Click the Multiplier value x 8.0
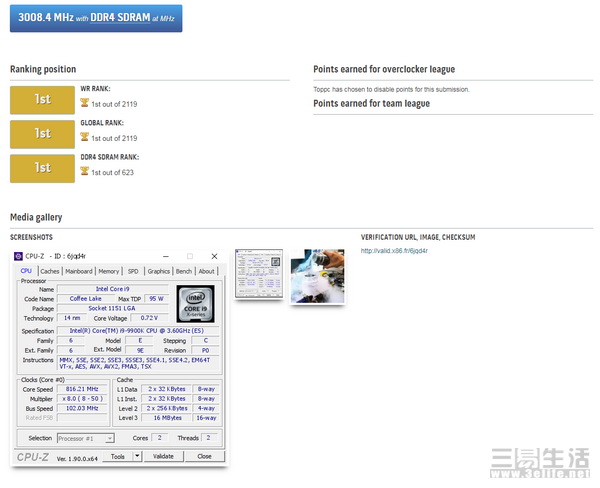The height and width of the screenshot is (488, 600). point(82,398)
